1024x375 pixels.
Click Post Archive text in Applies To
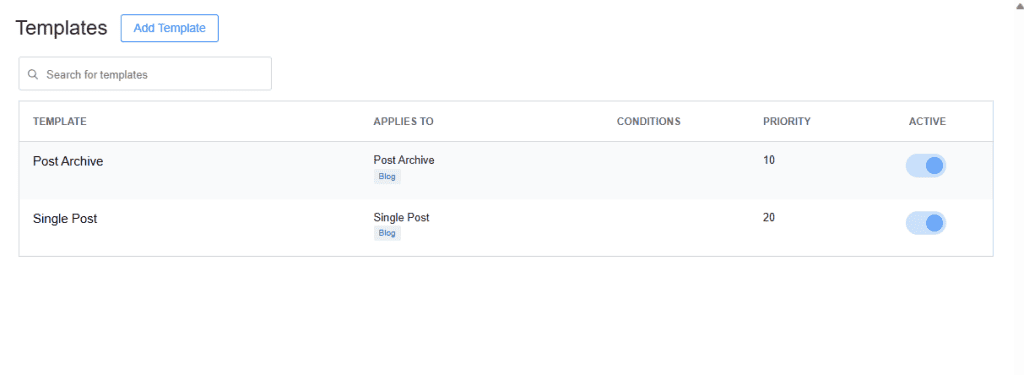(x=404, y=160)
